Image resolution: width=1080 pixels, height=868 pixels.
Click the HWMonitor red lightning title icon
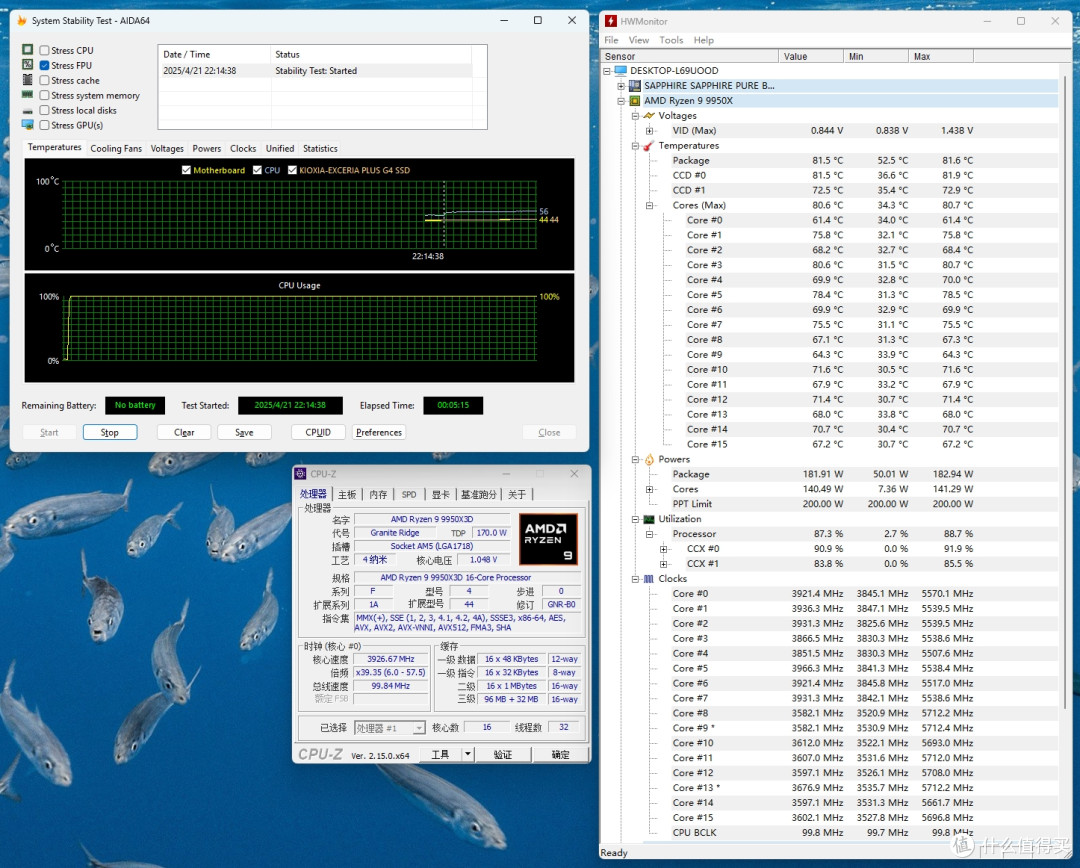pos(611,21)
